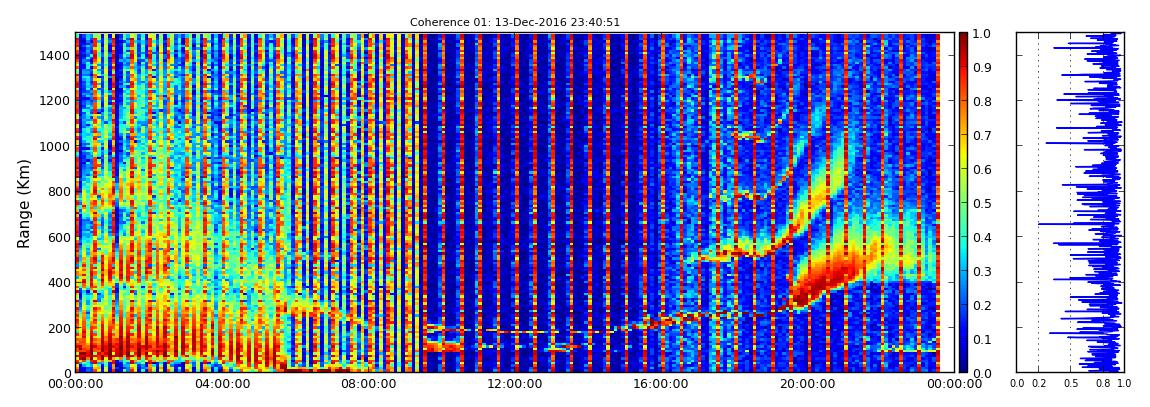Click the 1400 range tick label
Viewport: 1150px width, 407px height.
point(55,56)
